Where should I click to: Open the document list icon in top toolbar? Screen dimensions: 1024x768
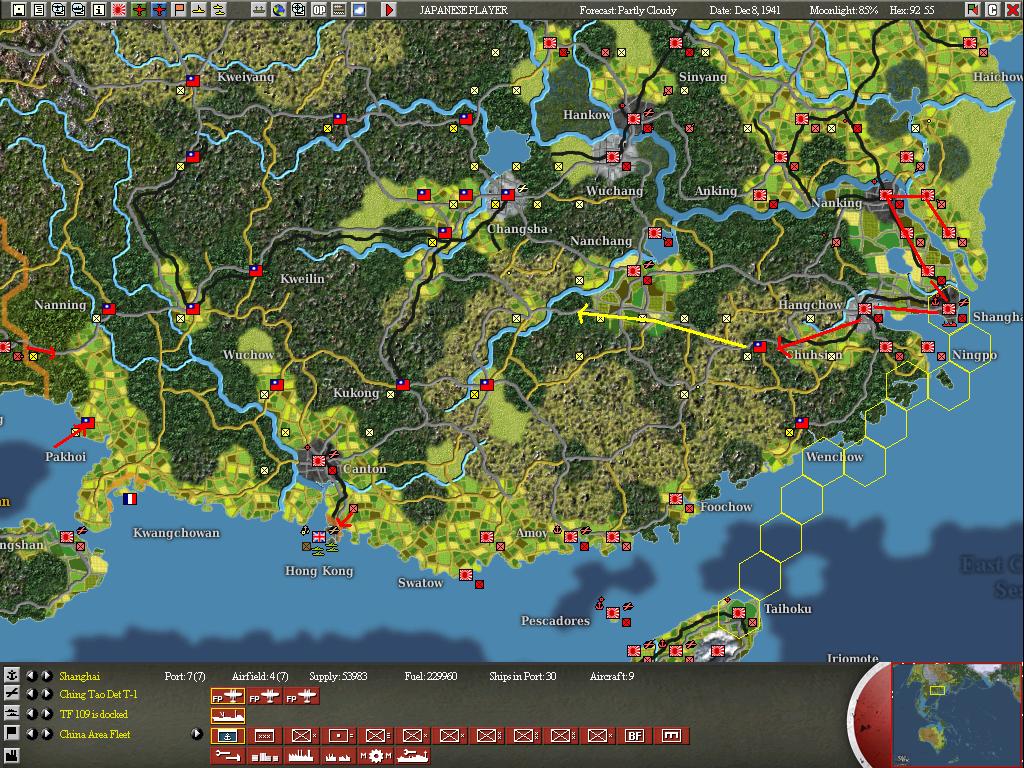pyautogui.click(x=39, y=9)
